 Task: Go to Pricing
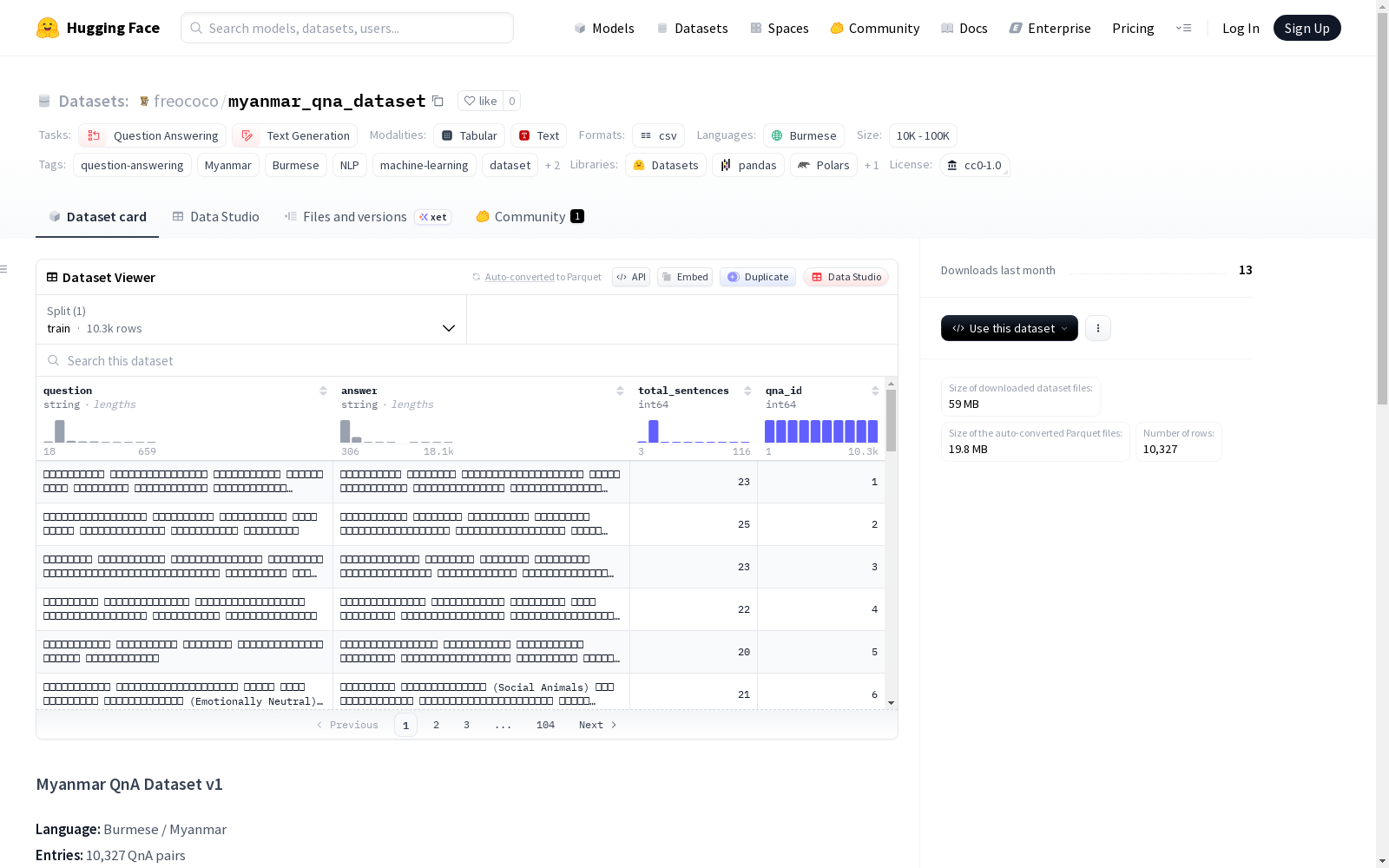(1133, 28)
